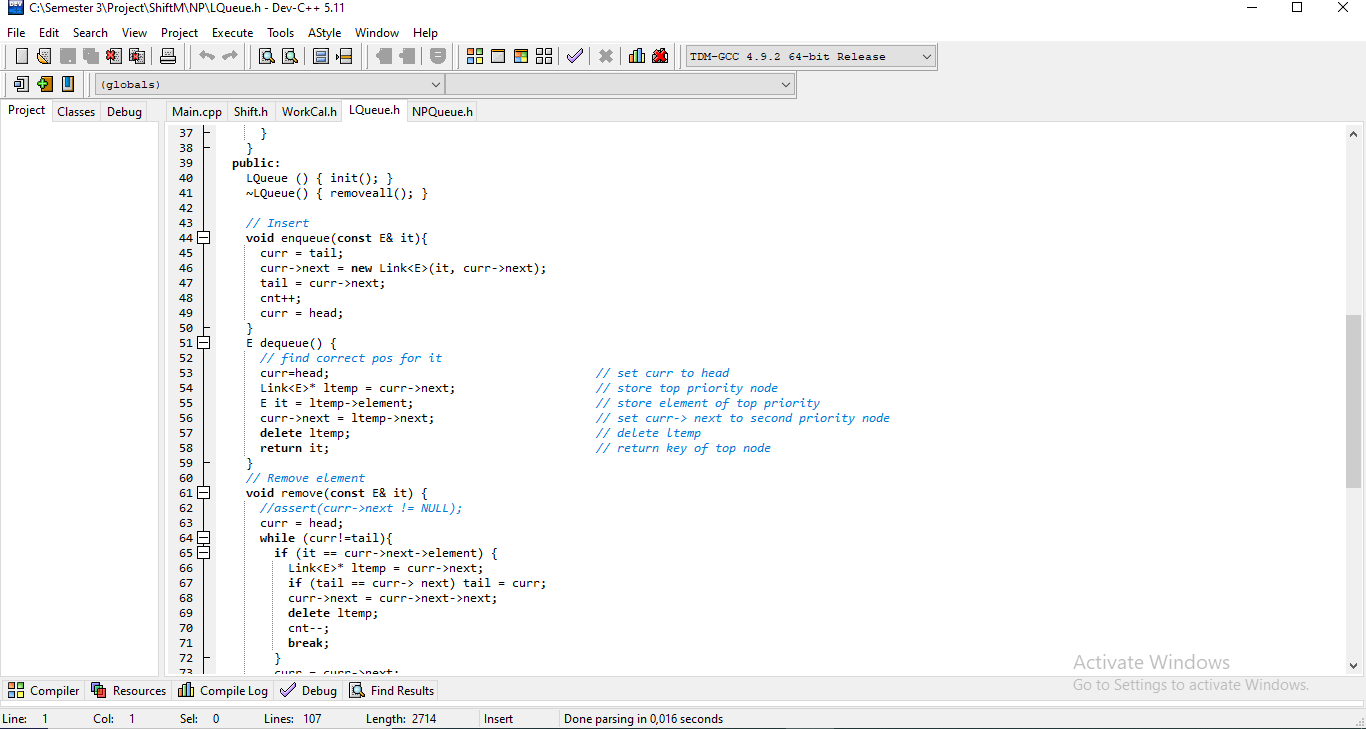Click the Save file toolbar icon
Screen dimensions: 1366x729
tap(68, 56)
